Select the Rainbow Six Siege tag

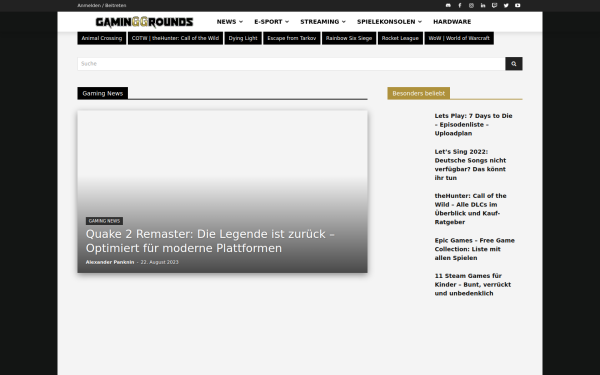[x=349, y=38]
